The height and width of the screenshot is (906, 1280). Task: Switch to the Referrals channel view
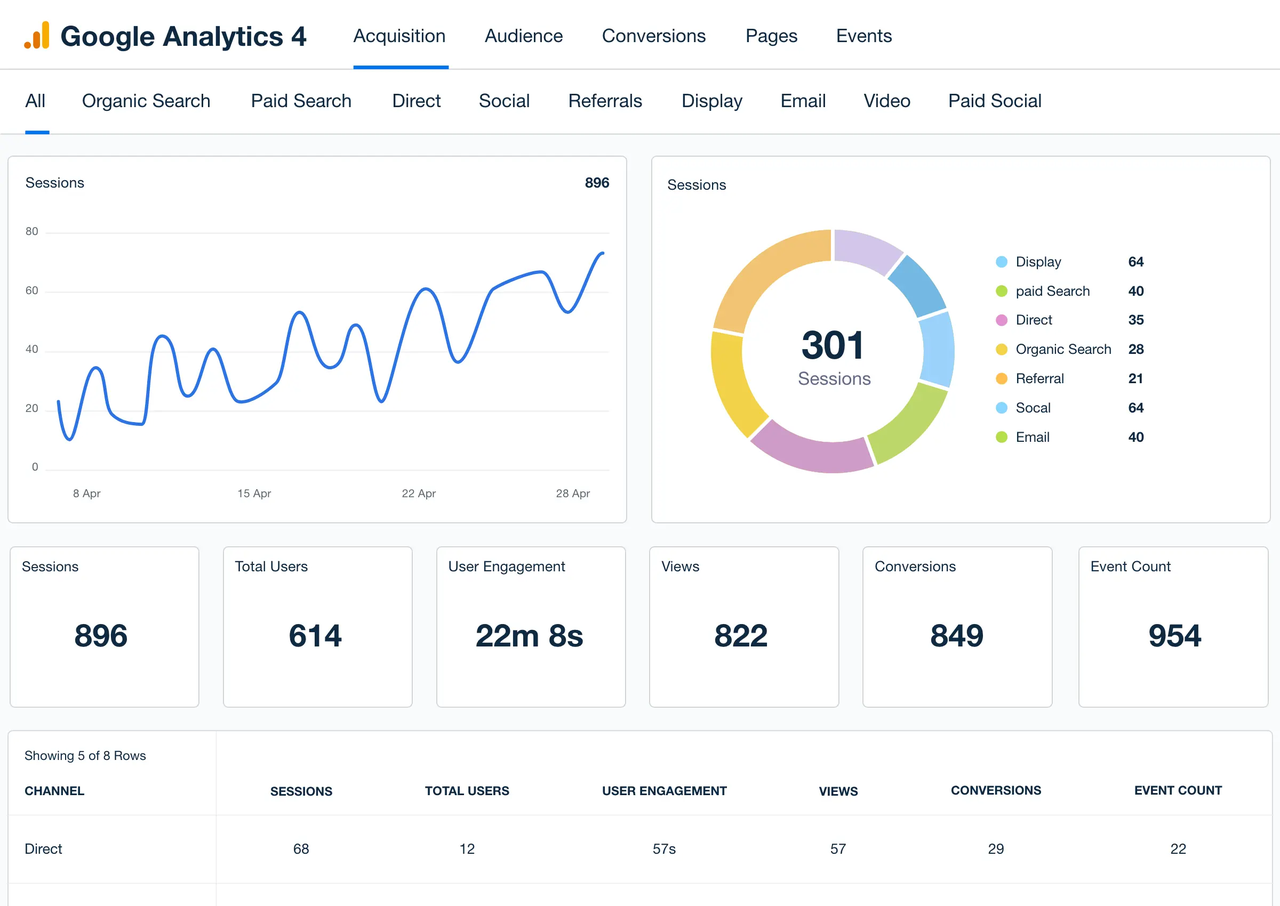(605, 101)
